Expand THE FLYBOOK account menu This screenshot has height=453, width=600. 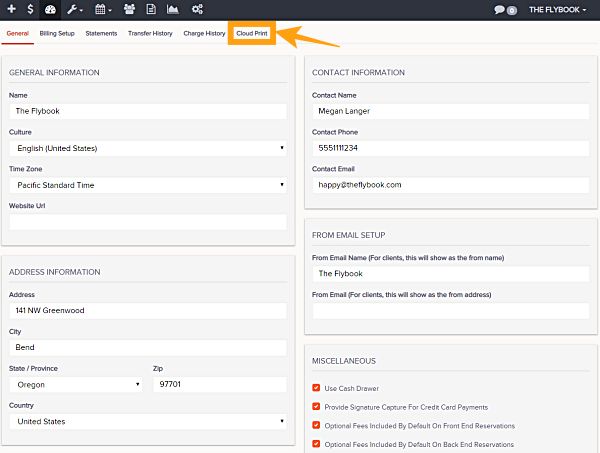tap(557, 10)
